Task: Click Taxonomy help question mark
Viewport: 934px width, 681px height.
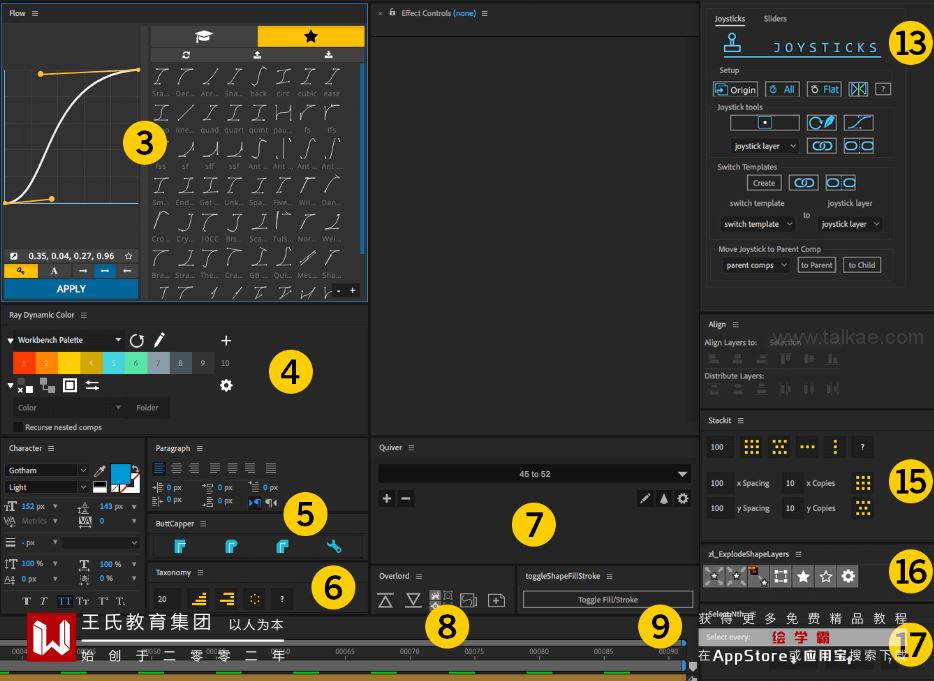Action: [282, 599]
